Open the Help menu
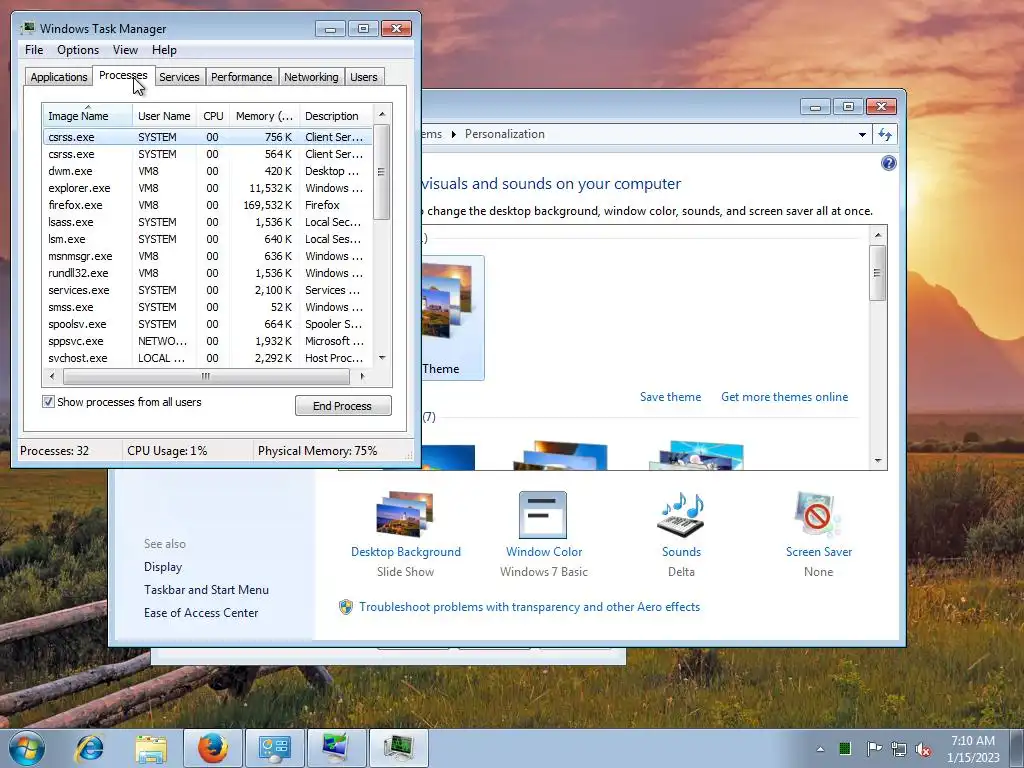Viewport: 1024px width, 768px height. 164,50
